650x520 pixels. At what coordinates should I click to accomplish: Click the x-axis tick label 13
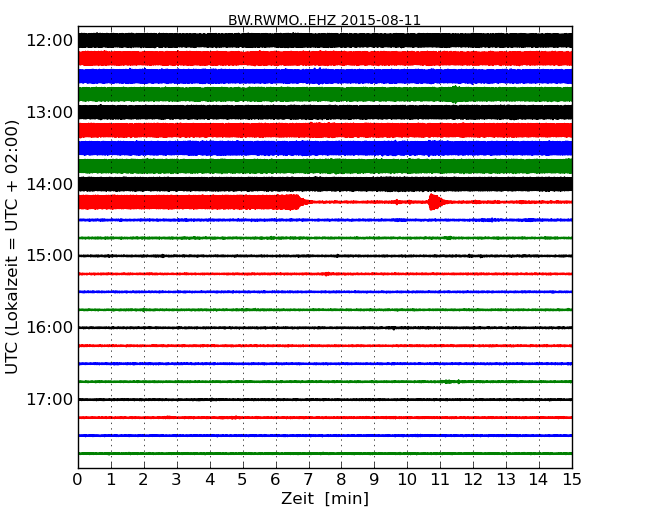click(x=506, y=480)
